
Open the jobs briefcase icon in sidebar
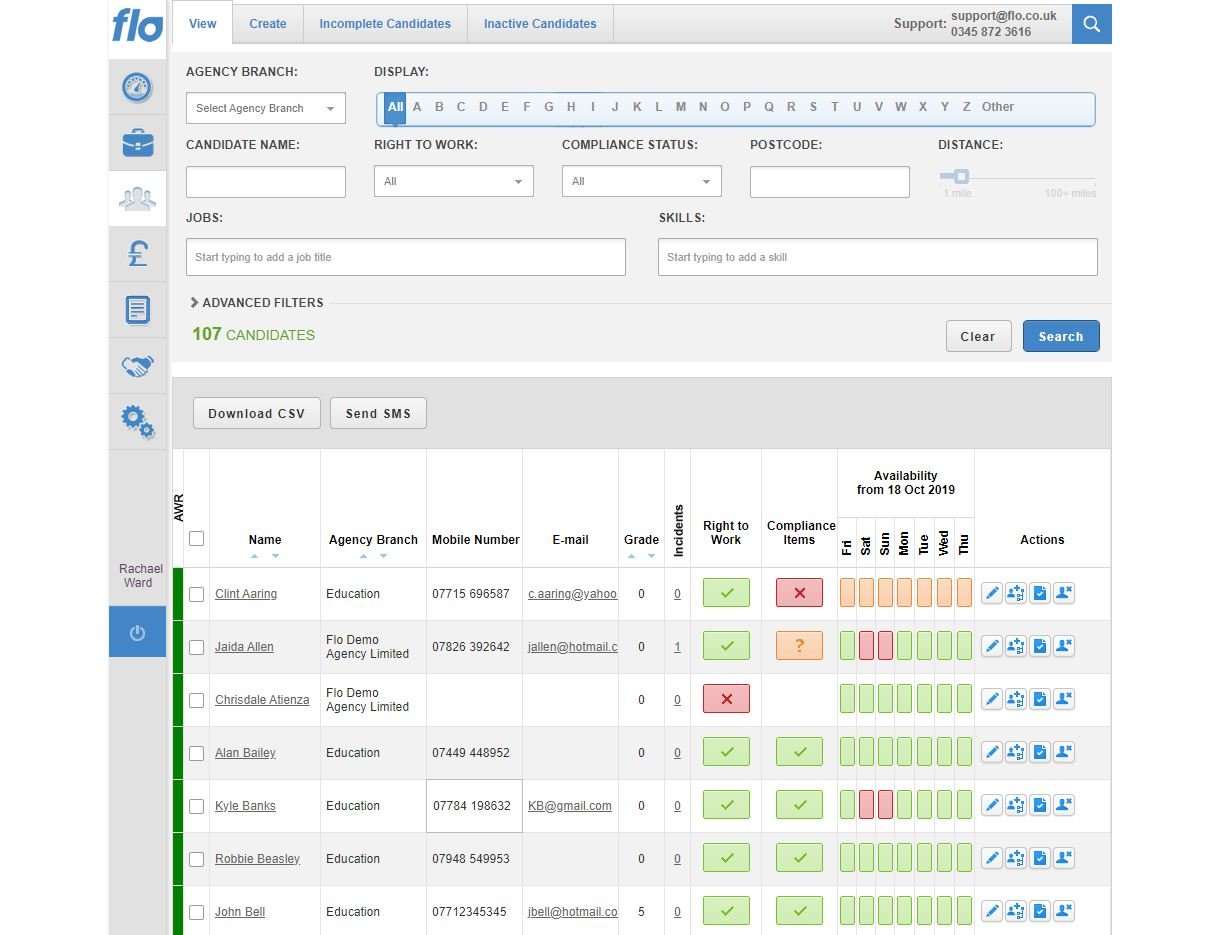(x=137, y=142)
